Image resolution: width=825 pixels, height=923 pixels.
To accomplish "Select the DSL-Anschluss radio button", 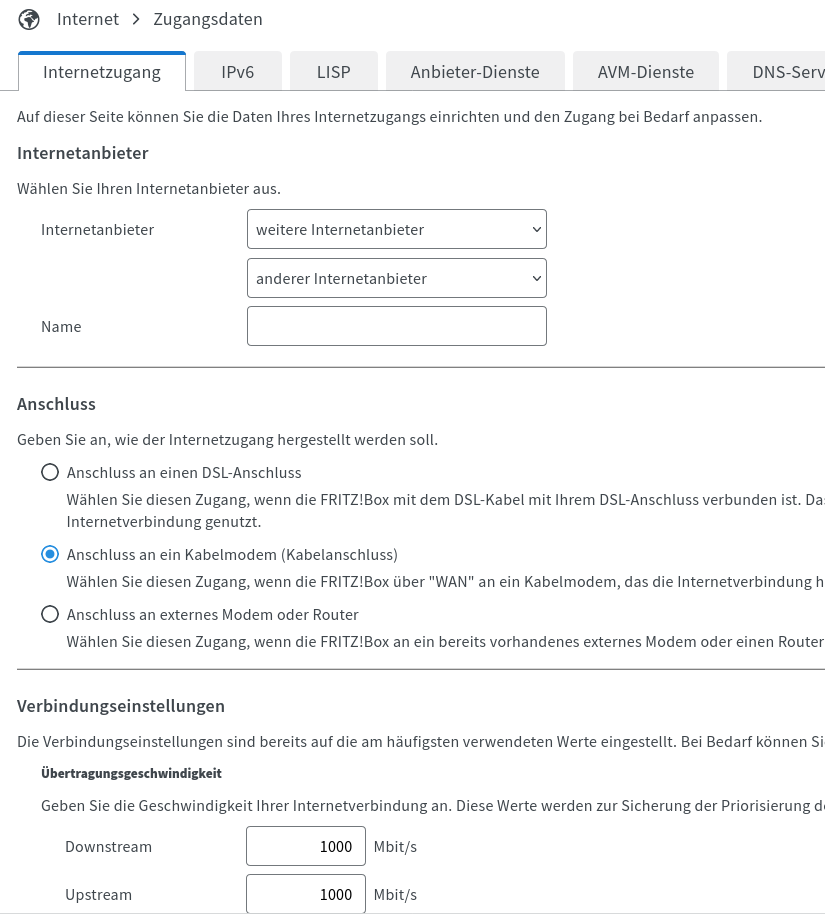I will point(50,472).
